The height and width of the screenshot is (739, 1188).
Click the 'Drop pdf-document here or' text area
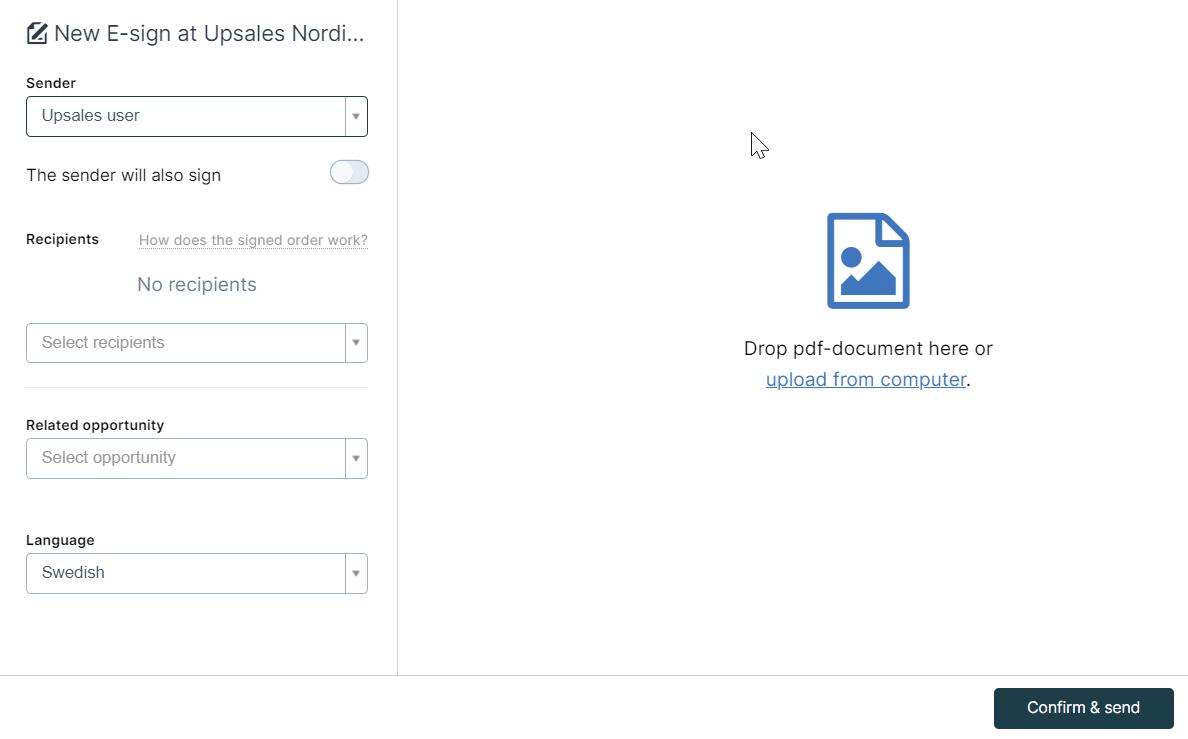point(868,349)
